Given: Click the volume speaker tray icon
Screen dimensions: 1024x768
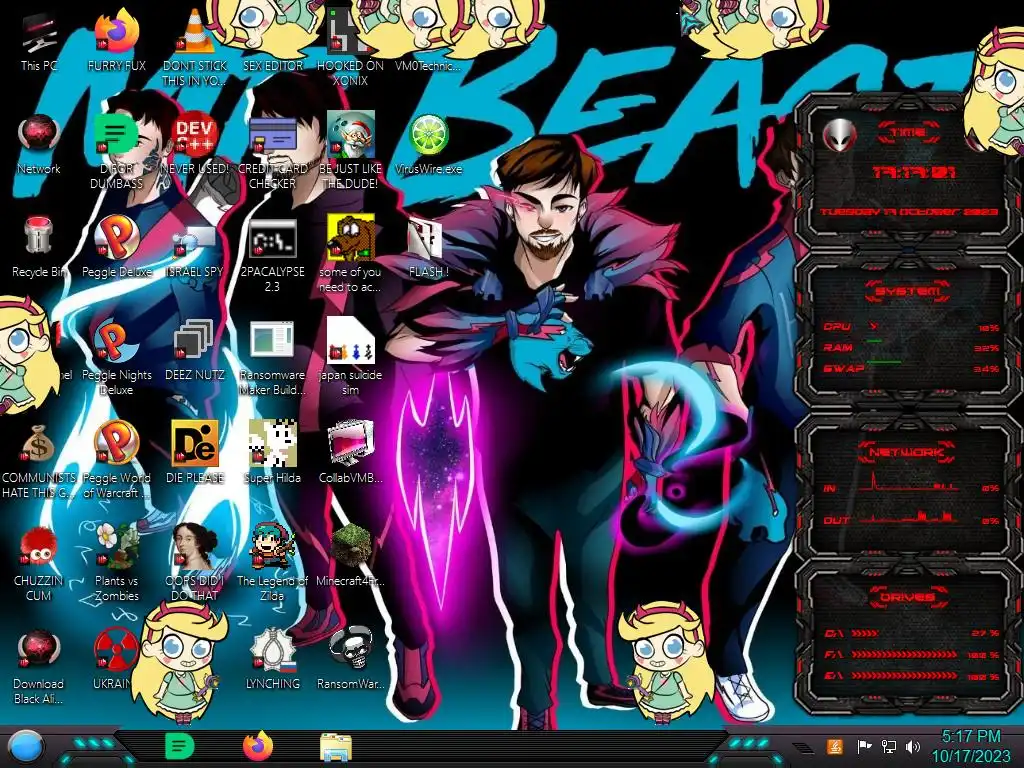Looking at the screenshot, I should (x=913, y=746).
